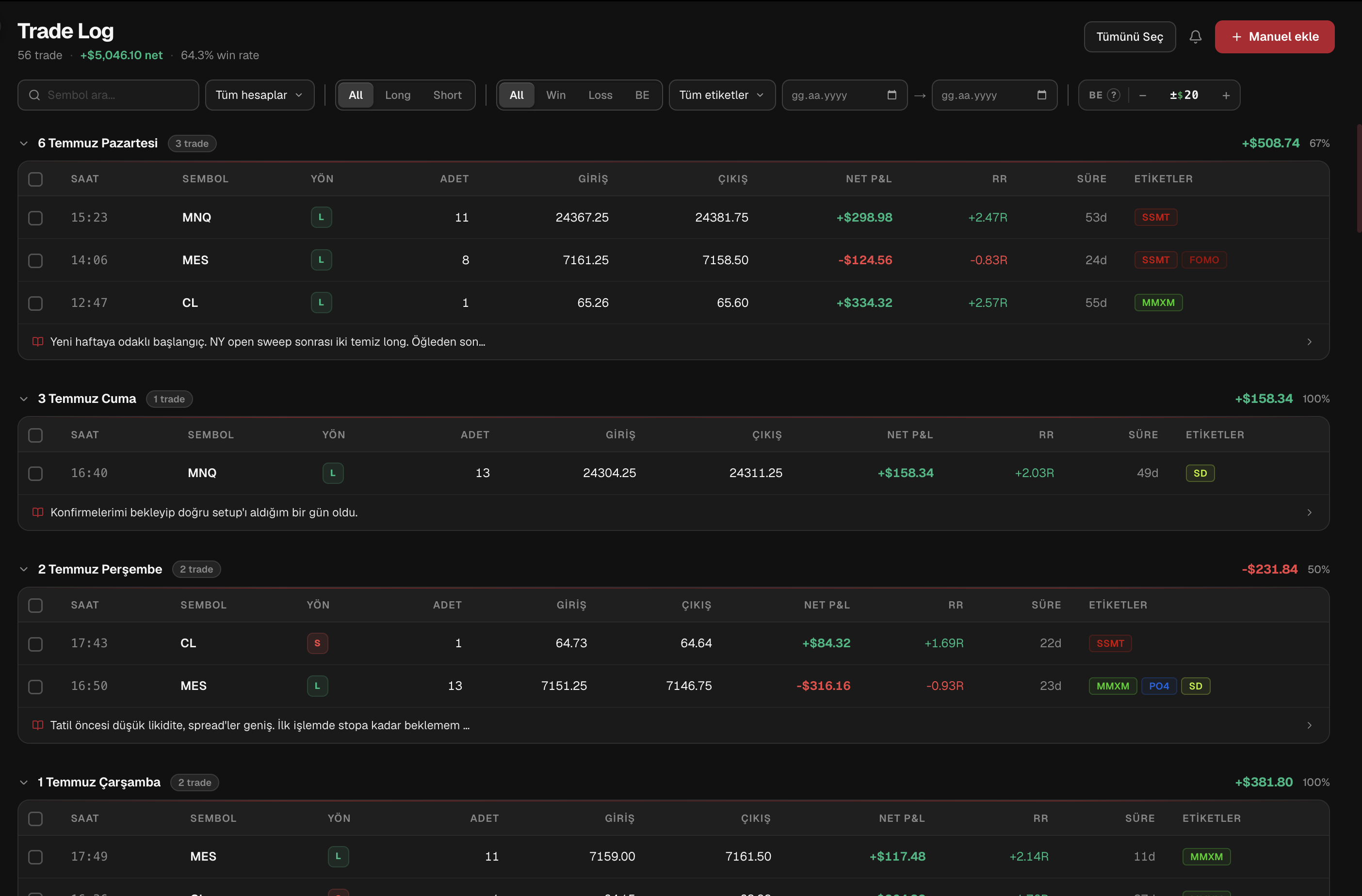Click the FOMO tag on MES 14:06 trade

pyautogui.click(x=1203, y=260)
